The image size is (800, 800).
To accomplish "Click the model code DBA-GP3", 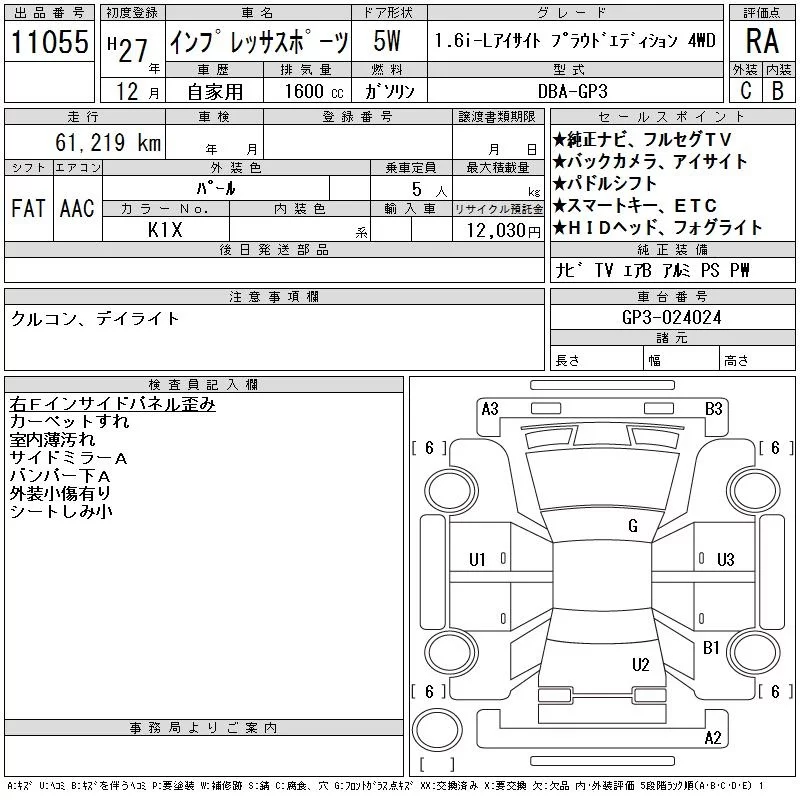I will coord(573,91).
